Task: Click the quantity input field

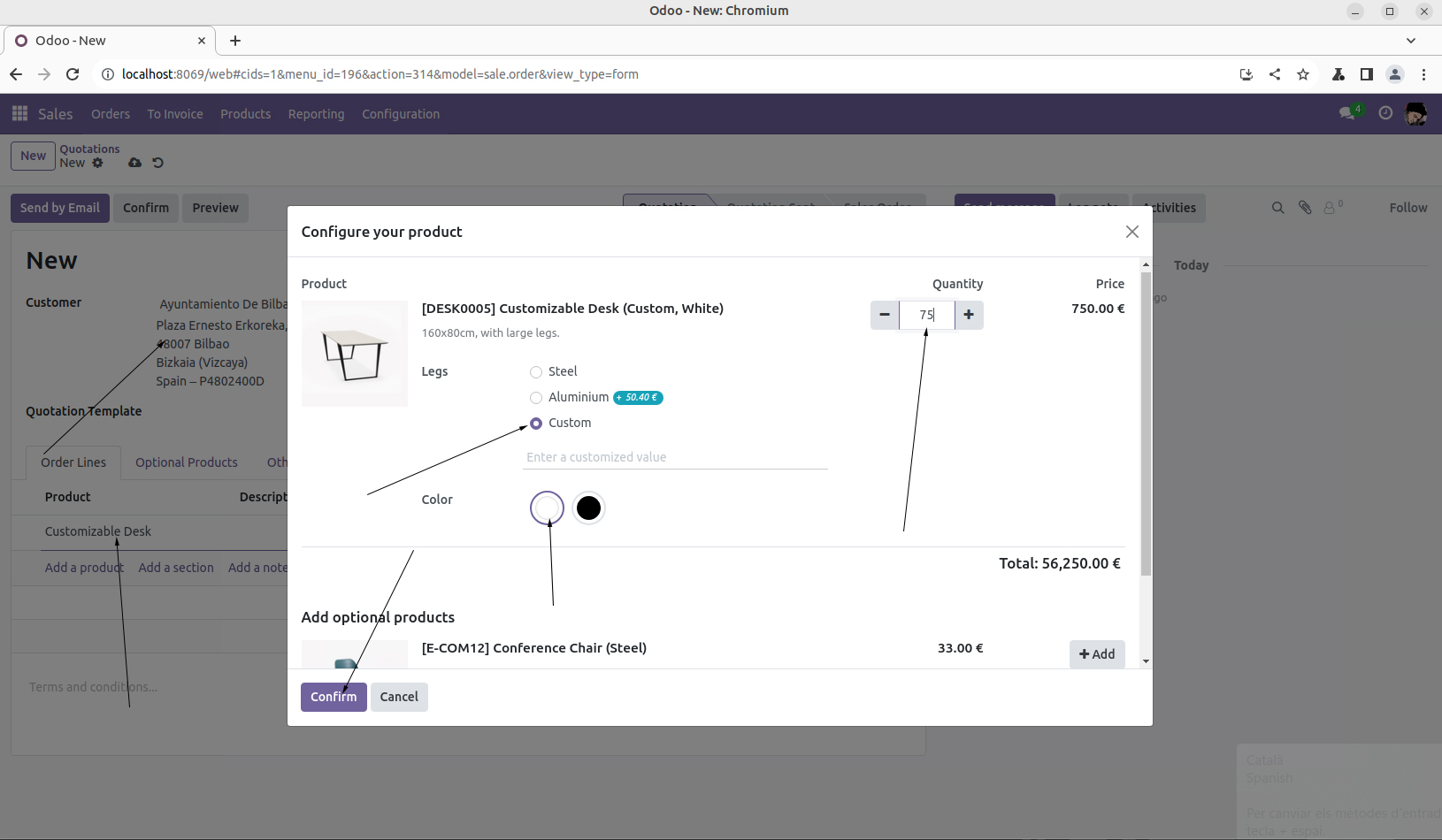Action: tap(926, 315)
